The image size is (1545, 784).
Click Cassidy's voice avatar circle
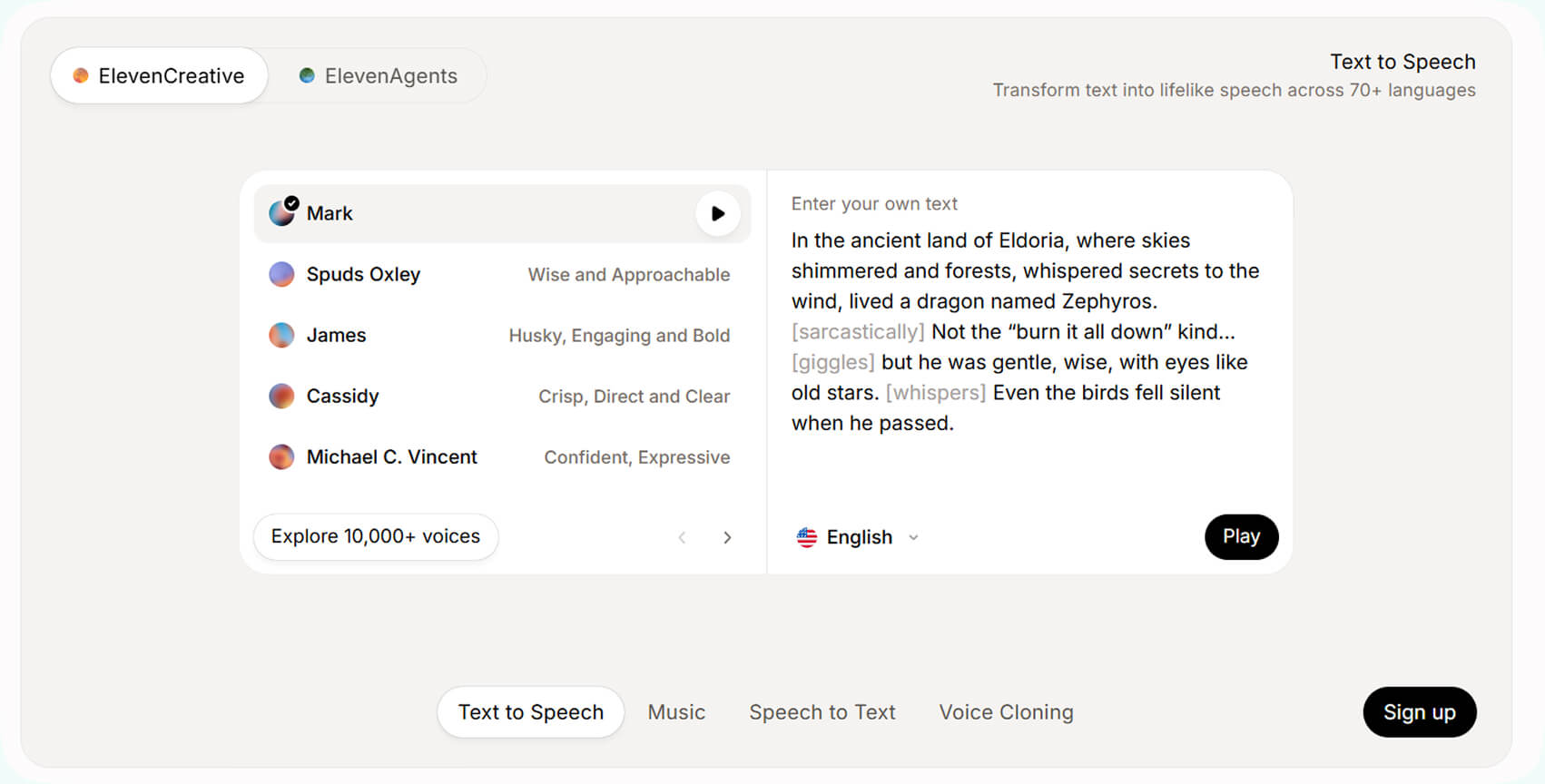(x=281, y=396)
